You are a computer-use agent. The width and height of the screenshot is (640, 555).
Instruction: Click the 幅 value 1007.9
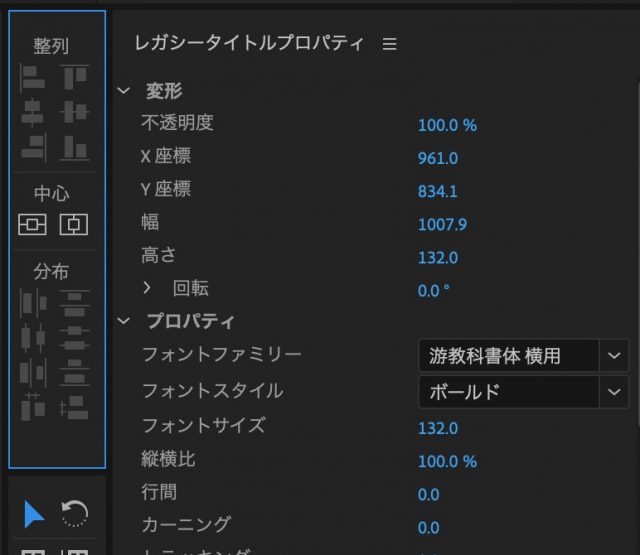441,224
